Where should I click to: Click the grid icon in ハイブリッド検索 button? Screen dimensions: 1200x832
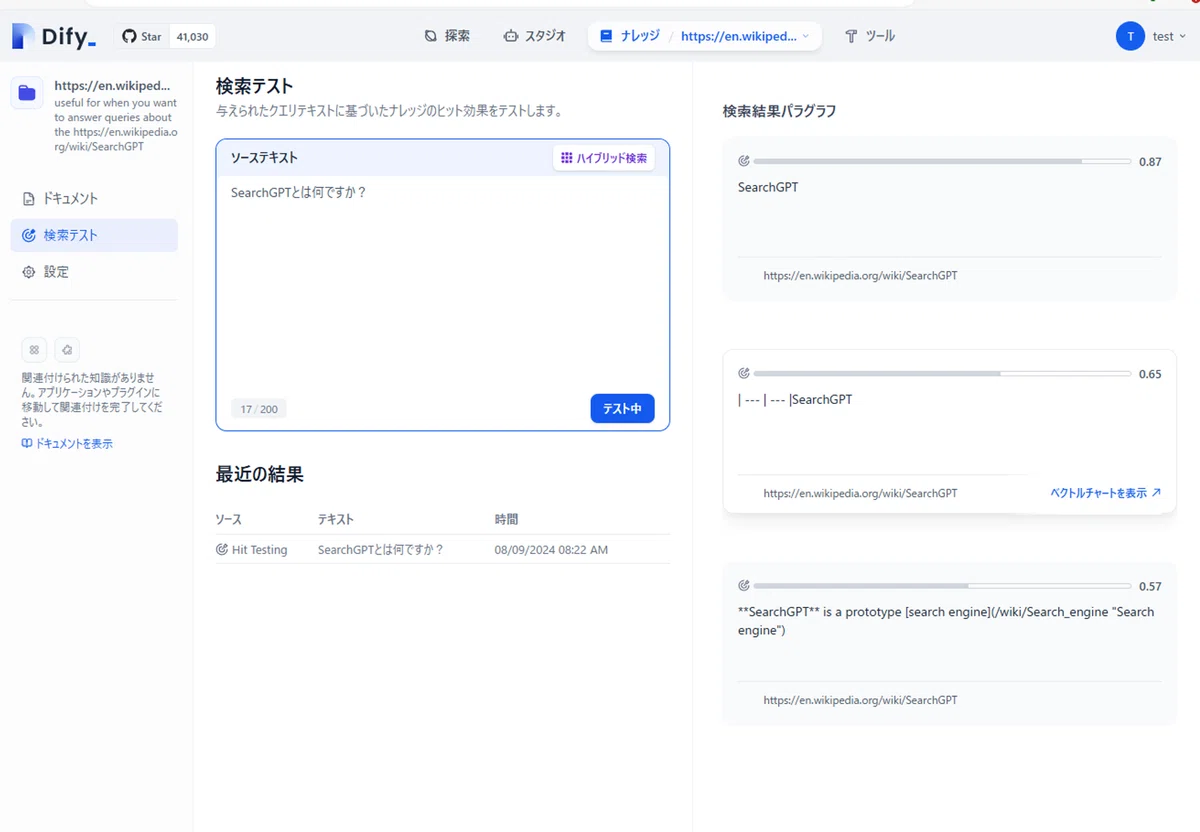(567, 158)
